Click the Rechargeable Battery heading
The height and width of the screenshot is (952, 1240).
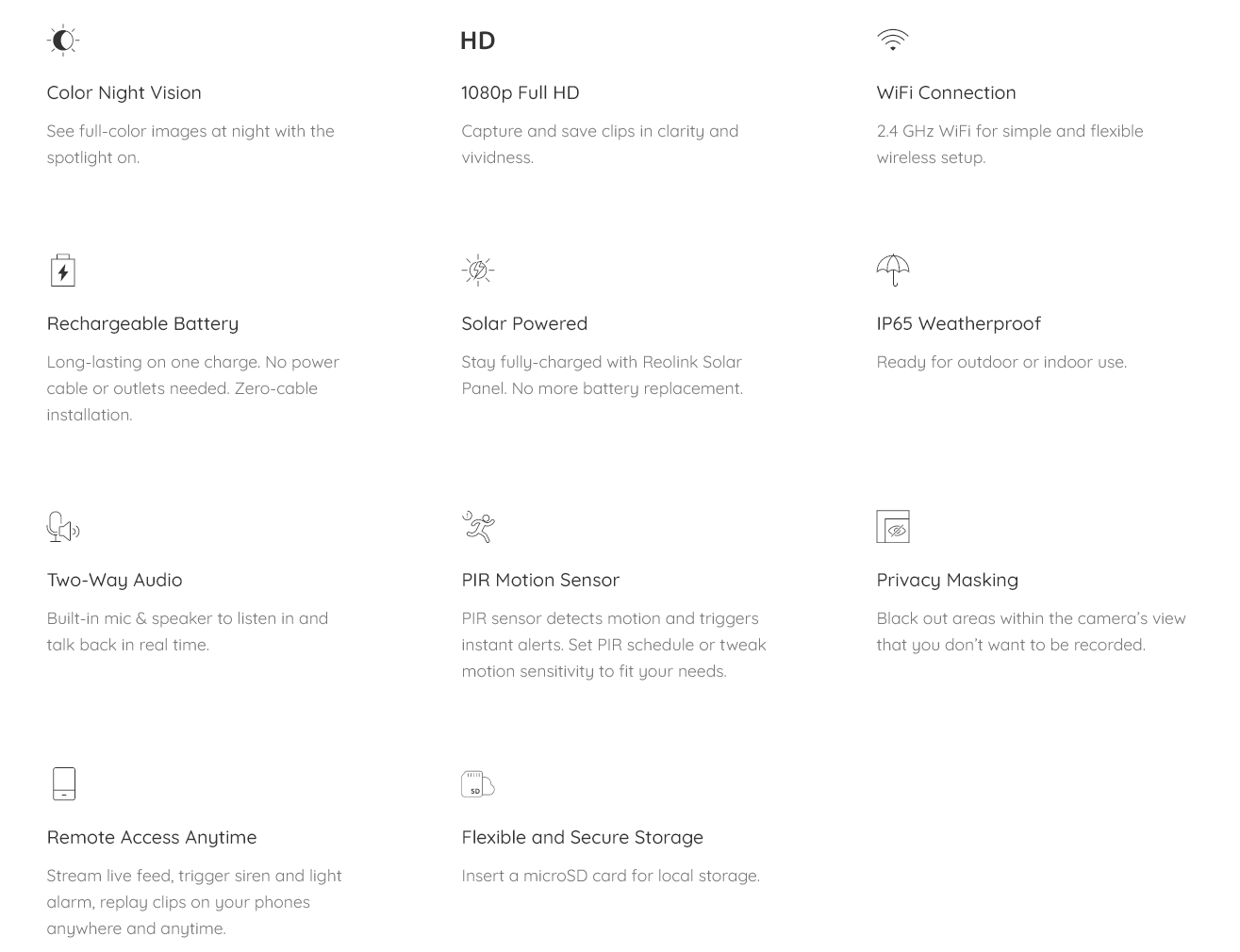142,323
